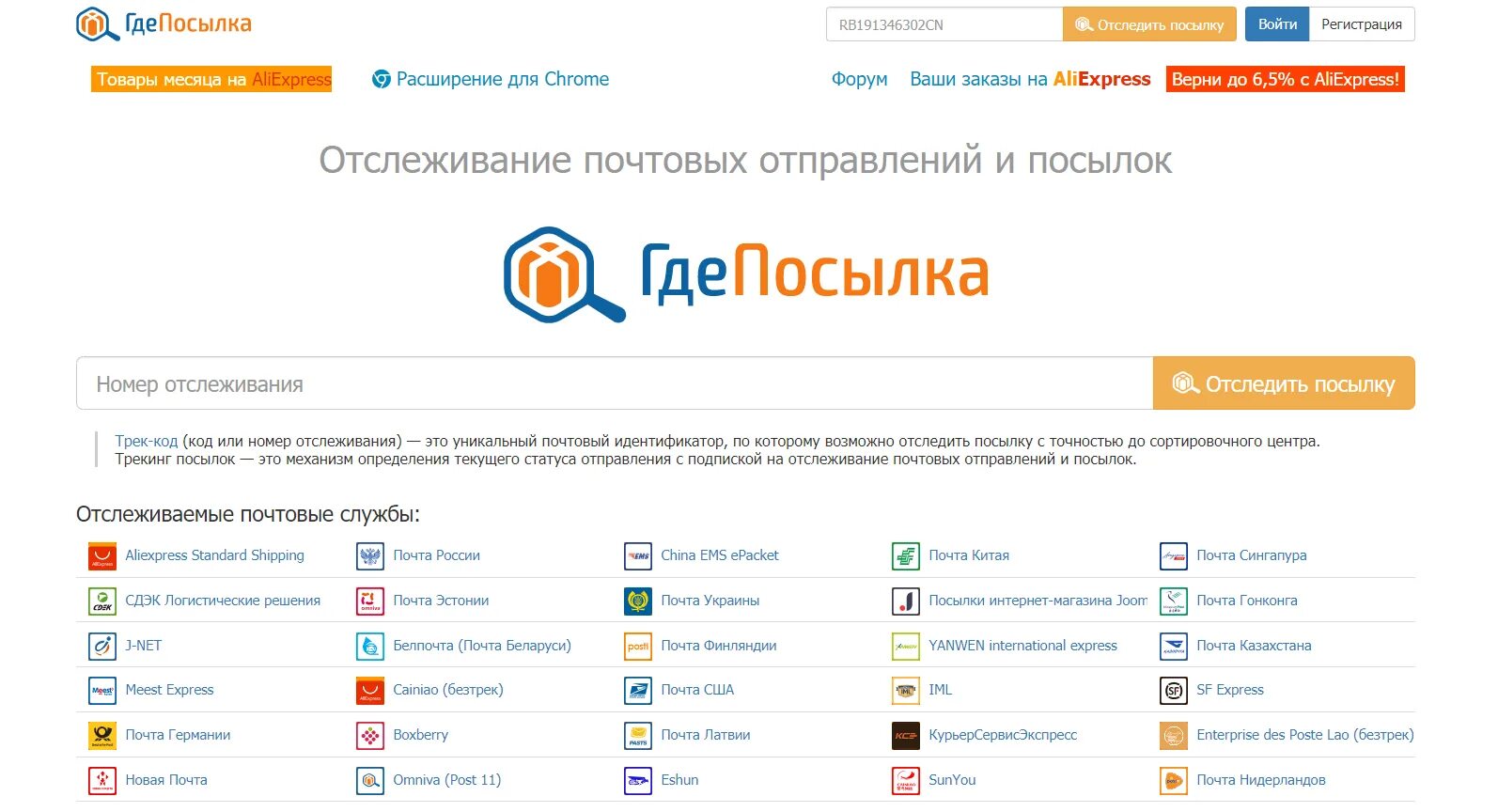
Task: Open Расширение для Chrome link
Action: point(491,79)
